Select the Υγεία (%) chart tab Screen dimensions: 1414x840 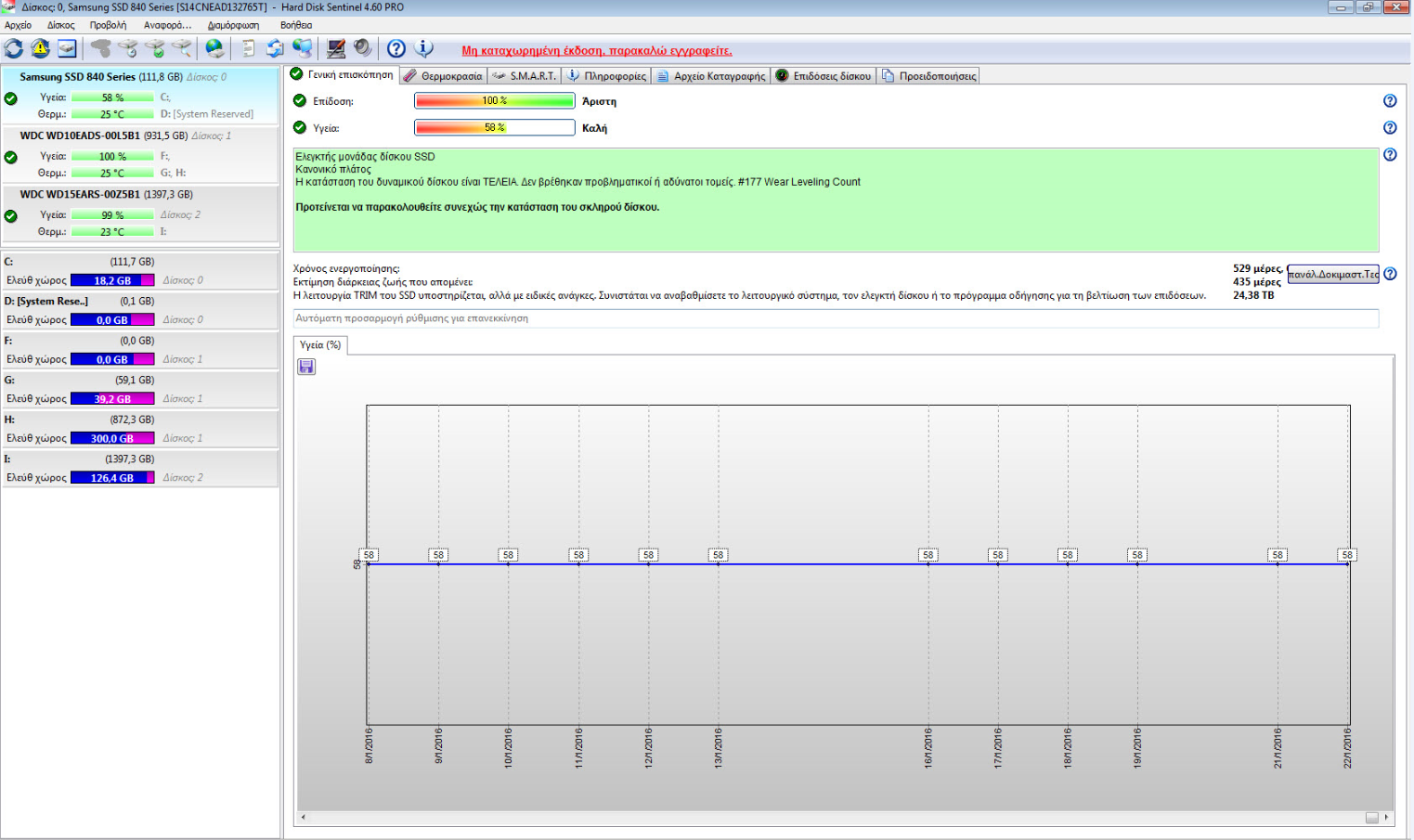(x=320, y=345)
